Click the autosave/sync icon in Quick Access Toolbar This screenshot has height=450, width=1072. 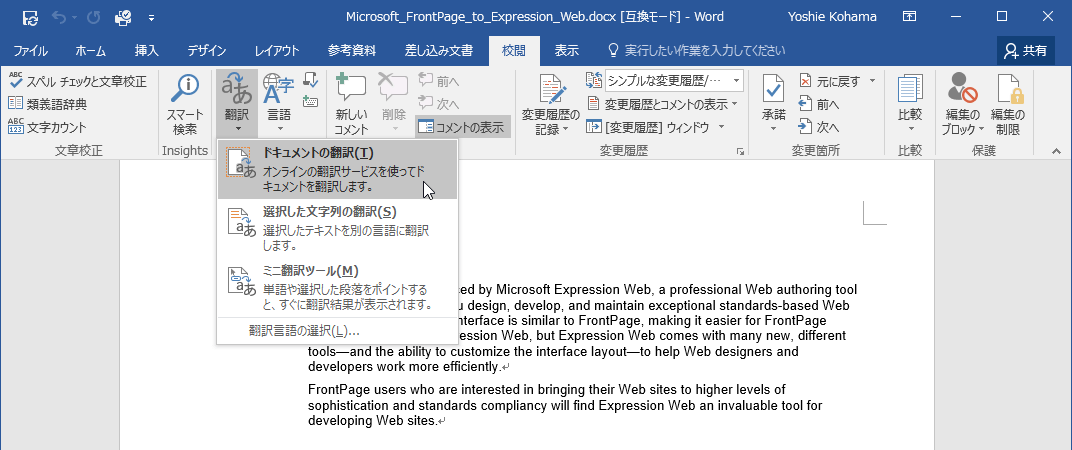tap(31, 17)
